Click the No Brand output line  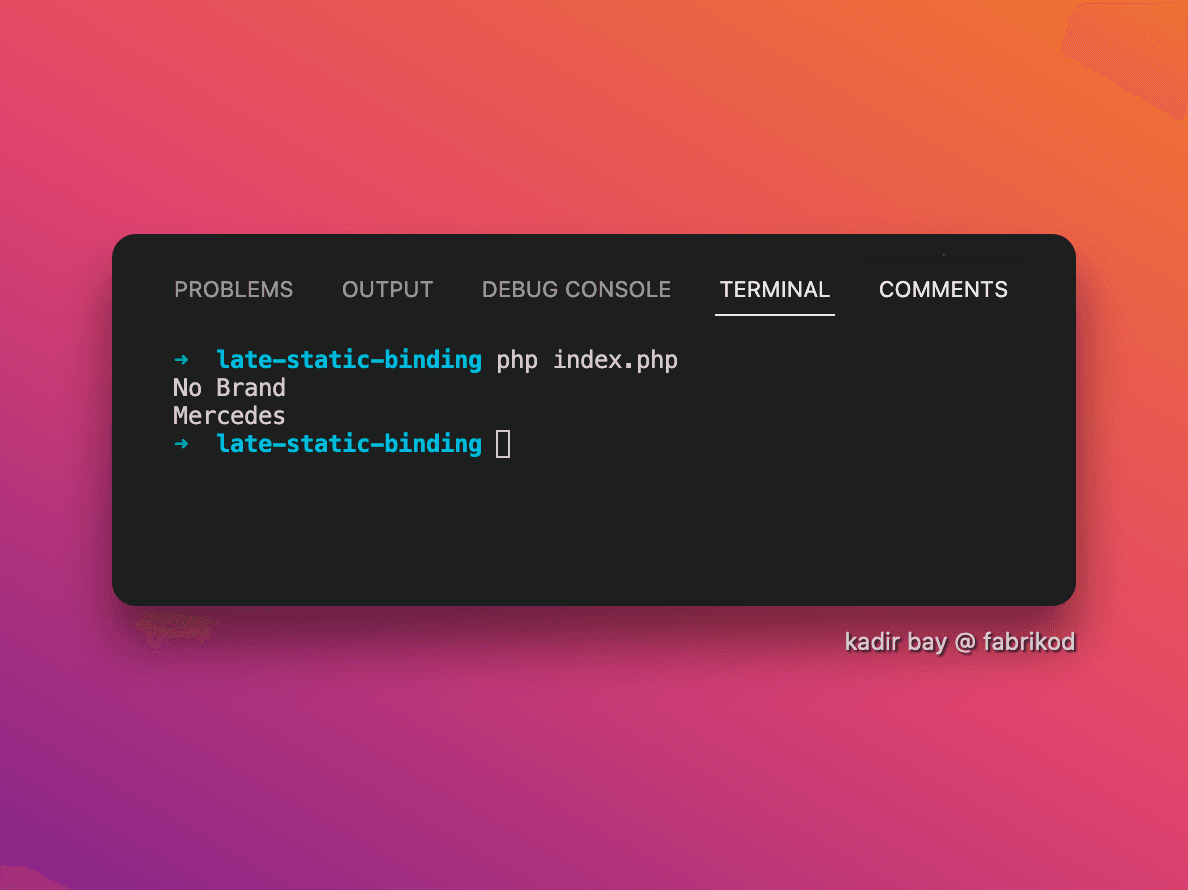click(228, 387)
